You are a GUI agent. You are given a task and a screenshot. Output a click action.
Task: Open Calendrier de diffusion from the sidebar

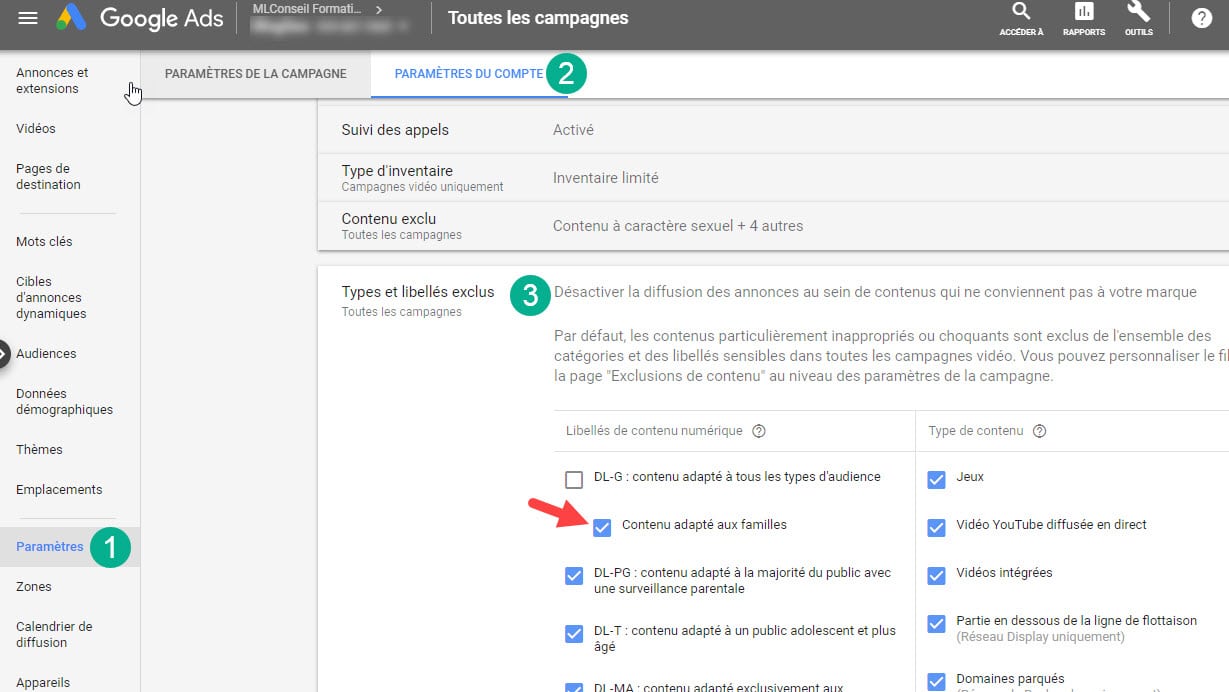pos(54,634)
